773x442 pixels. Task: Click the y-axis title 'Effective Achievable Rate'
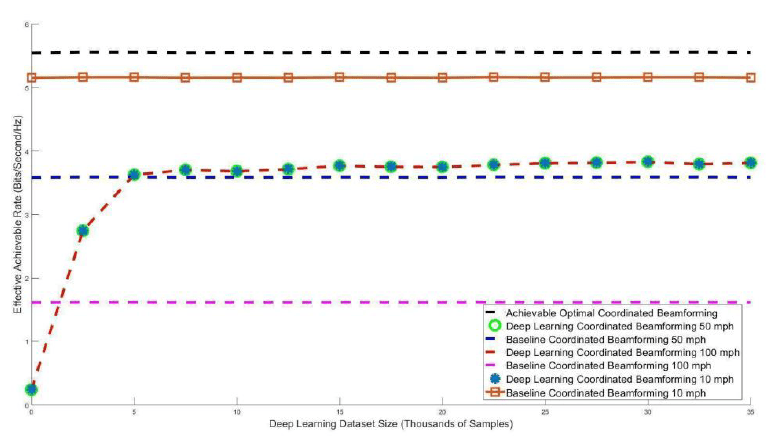[17, 213]
